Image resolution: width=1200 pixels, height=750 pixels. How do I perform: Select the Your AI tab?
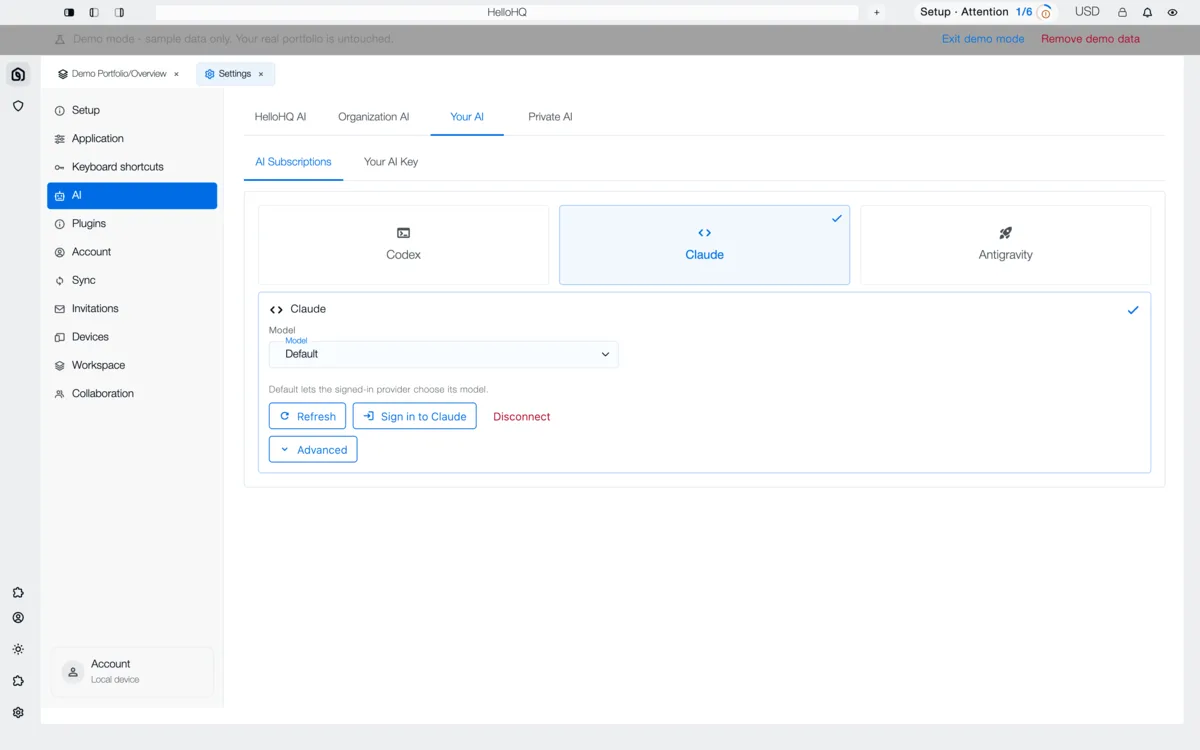[x=467, y=117]
